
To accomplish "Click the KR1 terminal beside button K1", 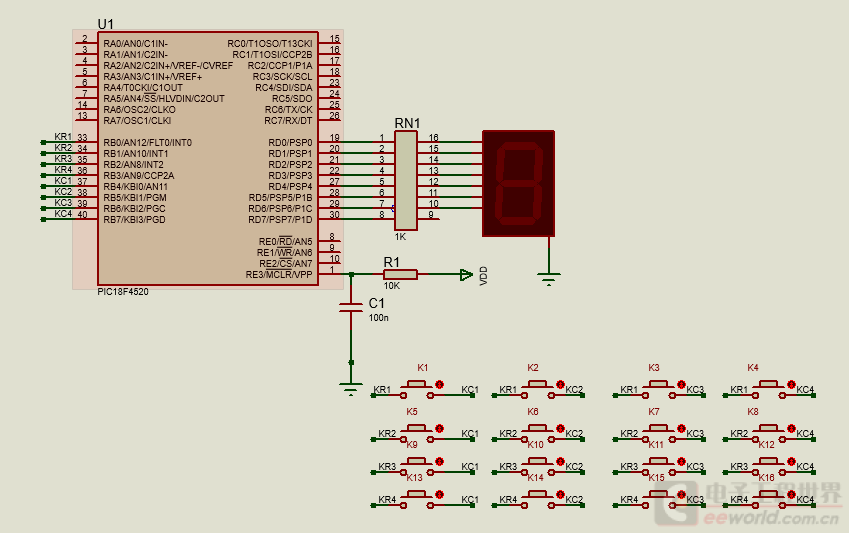I will coord(382,390).
